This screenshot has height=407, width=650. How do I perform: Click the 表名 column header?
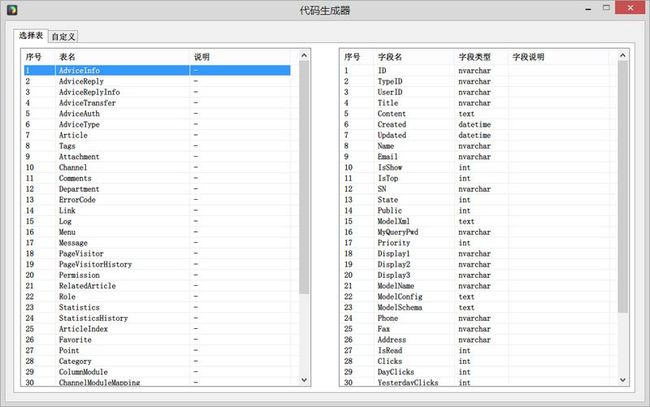(122, 57)
